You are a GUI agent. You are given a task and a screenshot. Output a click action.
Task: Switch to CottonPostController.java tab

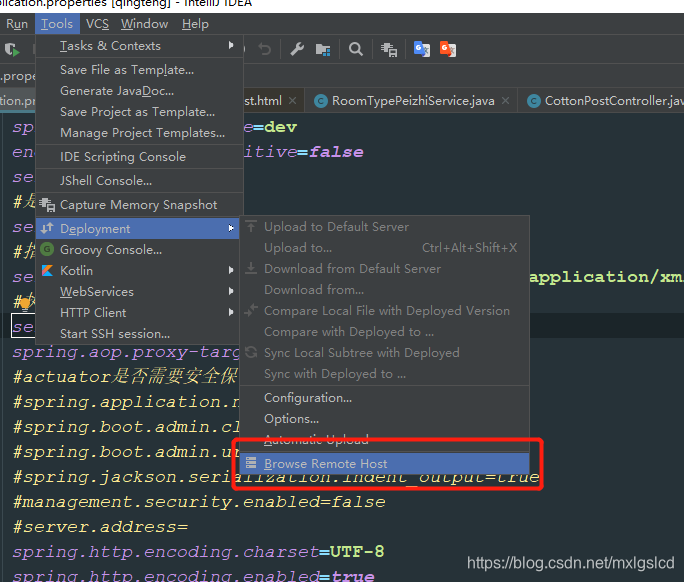tap(614, 101)
